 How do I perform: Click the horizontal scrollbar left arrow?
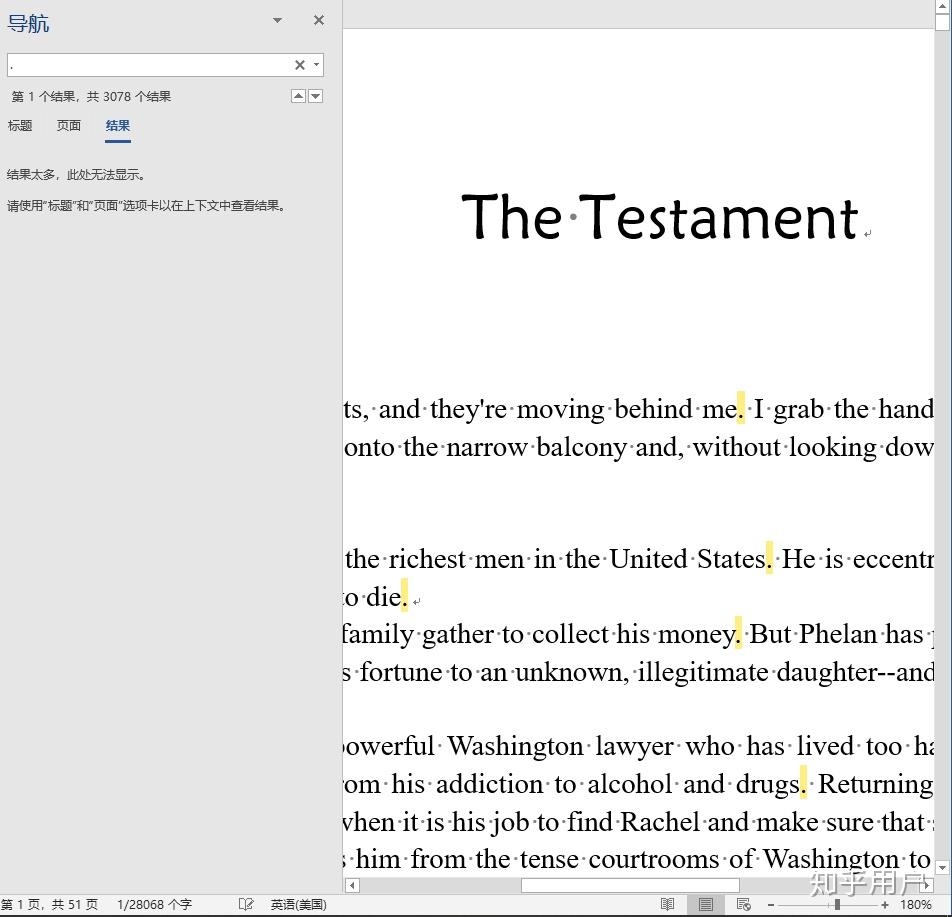[x=352, y=885]
